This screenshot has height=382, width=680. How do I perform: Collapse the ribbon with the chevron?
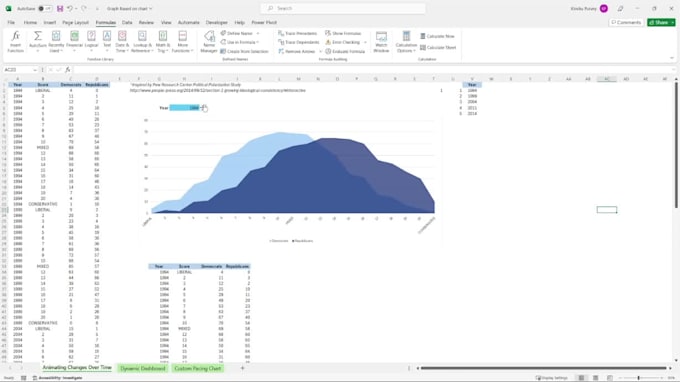[672, 58]
